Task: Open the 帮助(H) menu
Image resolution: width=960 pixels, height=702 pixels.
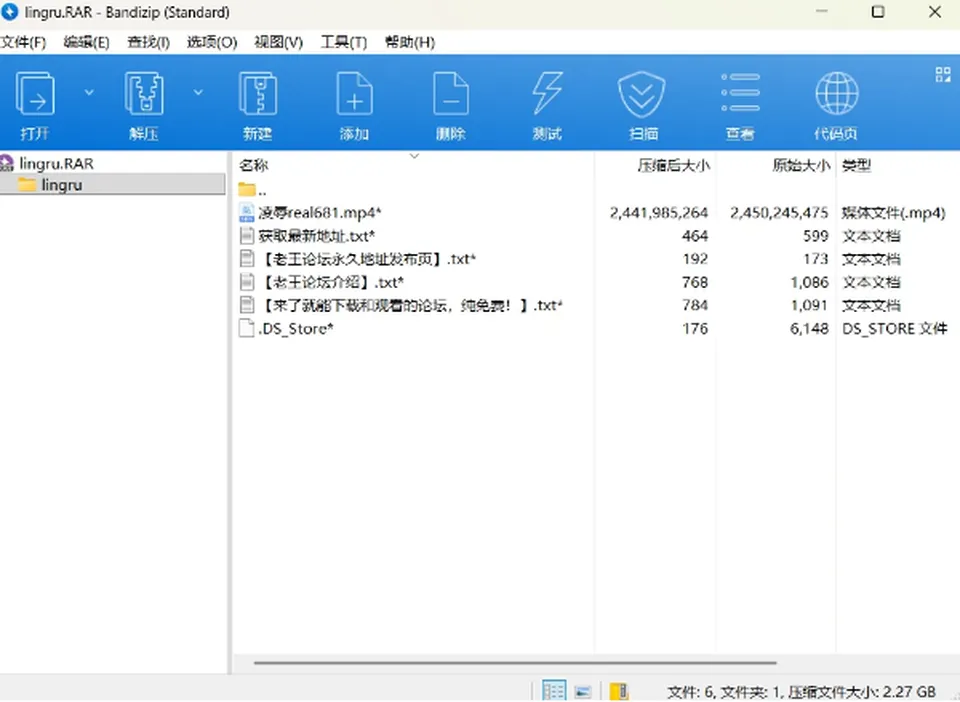Action: (410, 42)
